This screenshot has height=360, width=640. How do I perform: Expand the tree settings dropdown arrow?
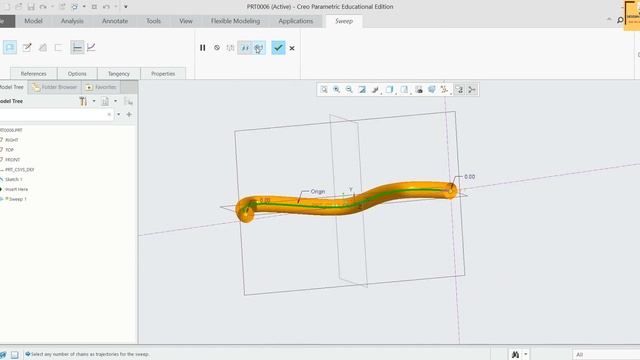[x=94, y=101]
